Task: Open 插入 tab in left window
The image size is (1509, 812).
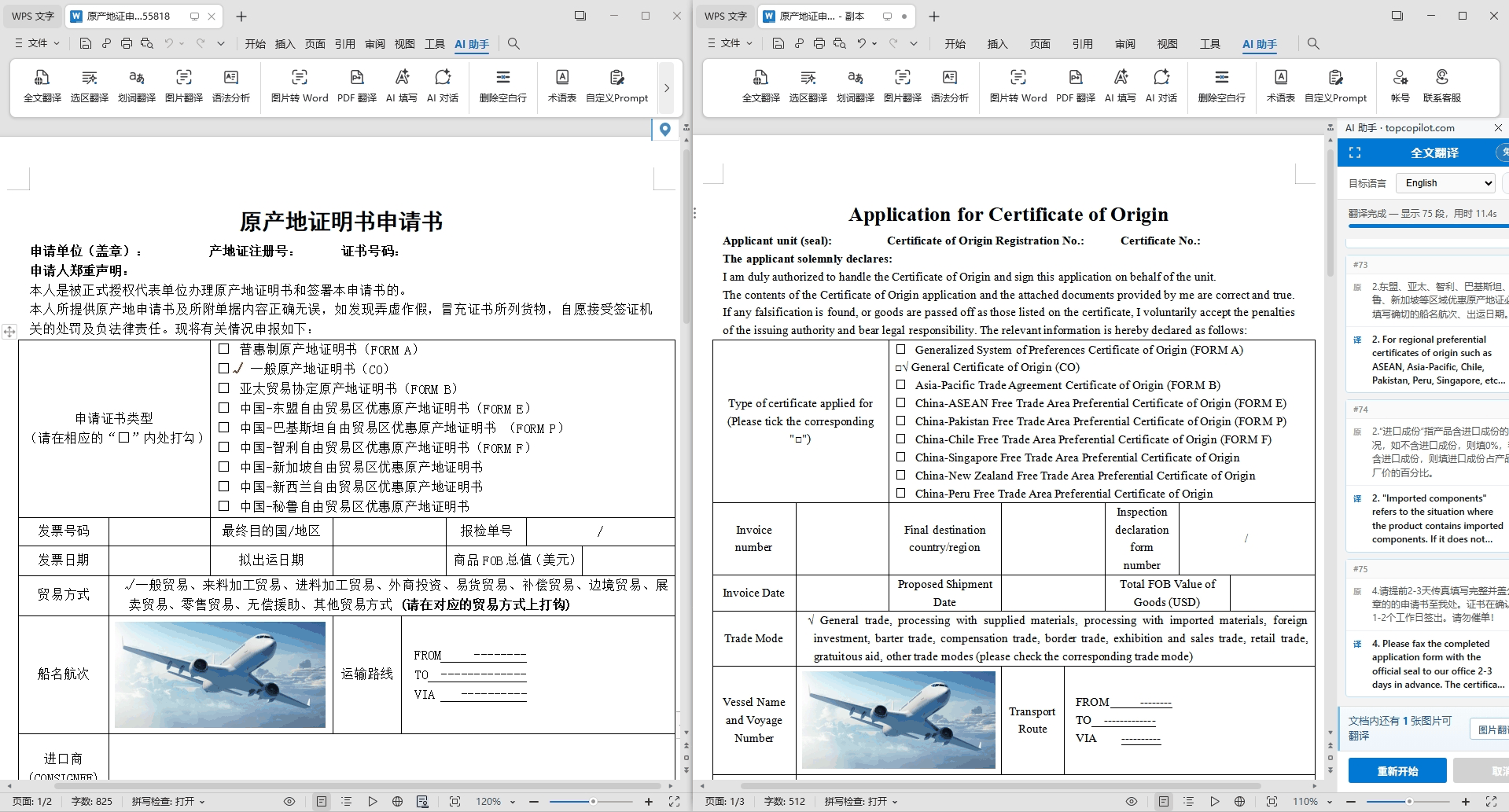Action: click(285, 44)
